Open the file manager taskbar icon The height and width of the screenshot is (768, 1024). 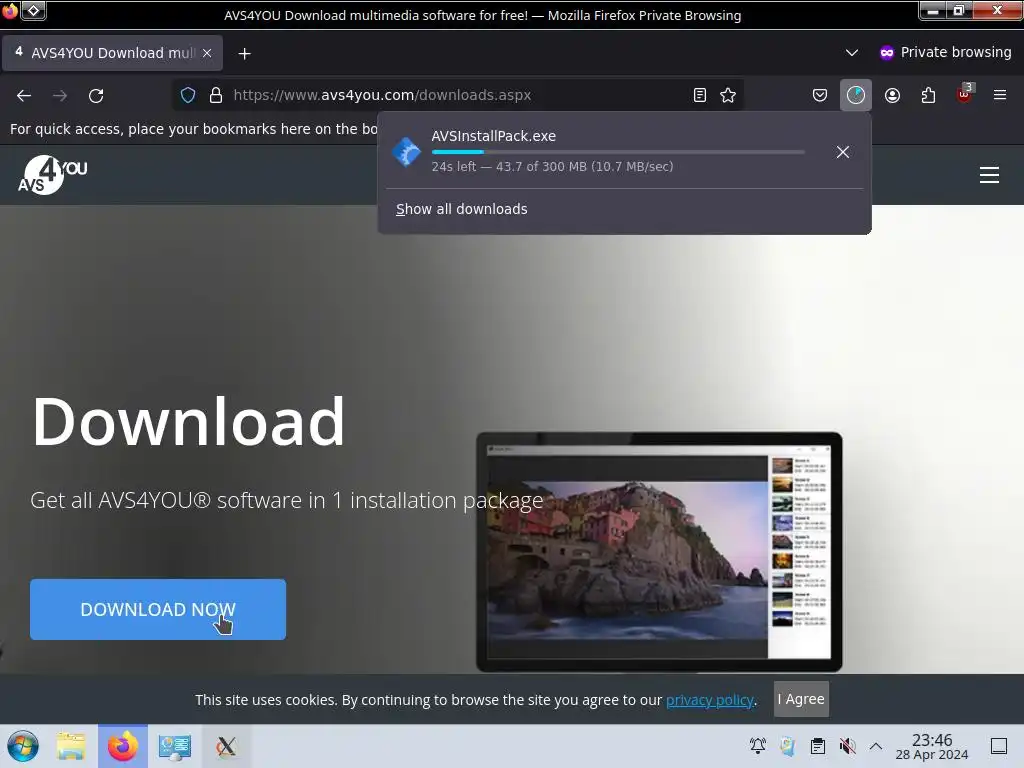tap(71, 746)
